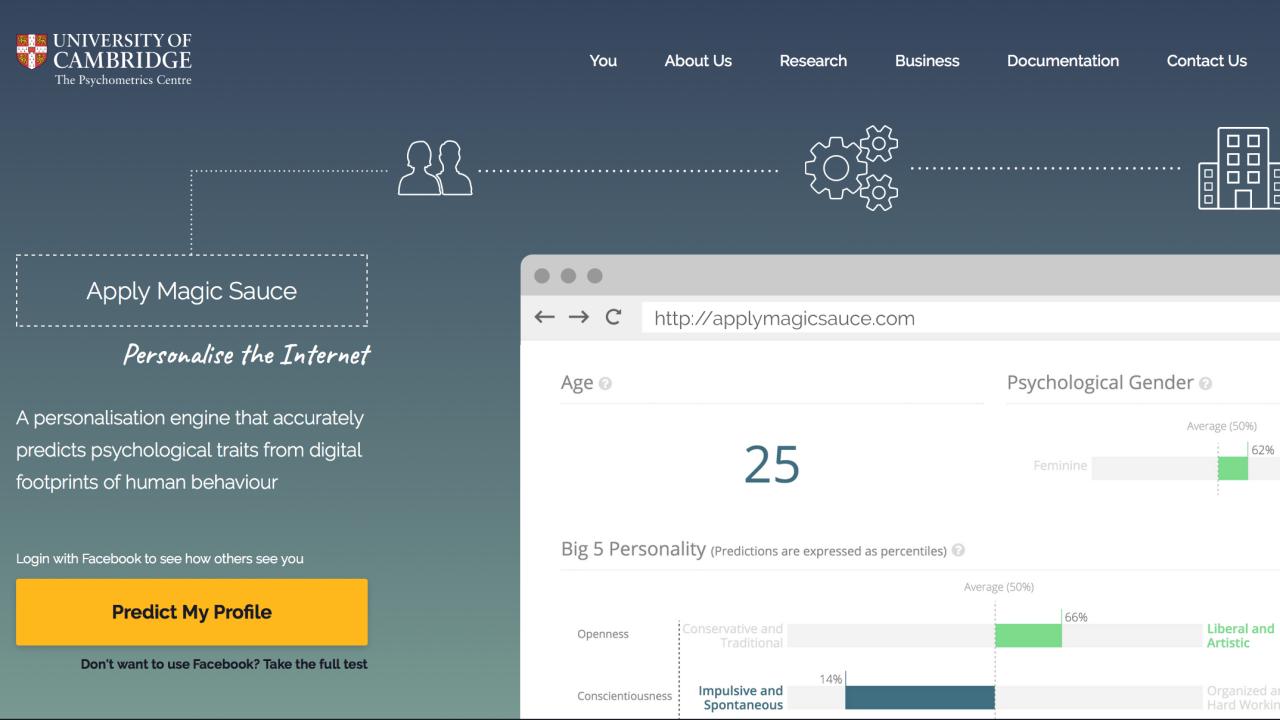The image size is (1280, 720).
Task: Click the applymagicsauce.com address bar
Action: click(960, 318)
